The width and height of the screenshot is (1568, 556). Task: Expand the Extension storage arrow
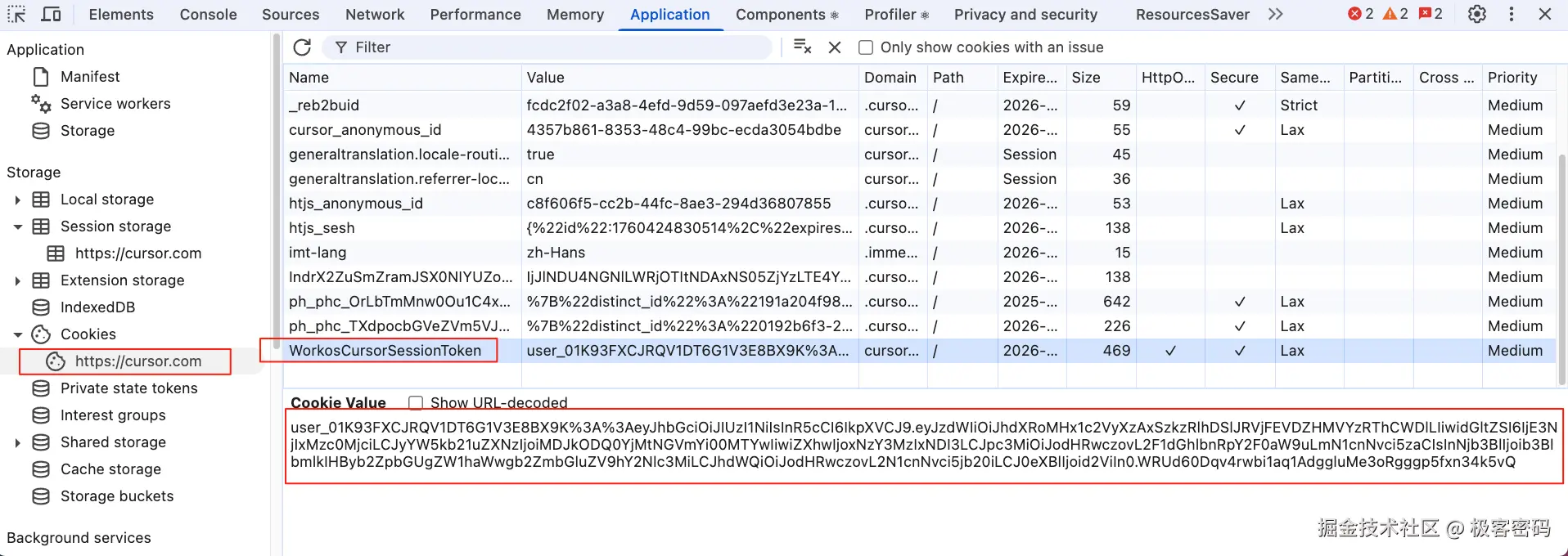(x=17, y=280)
